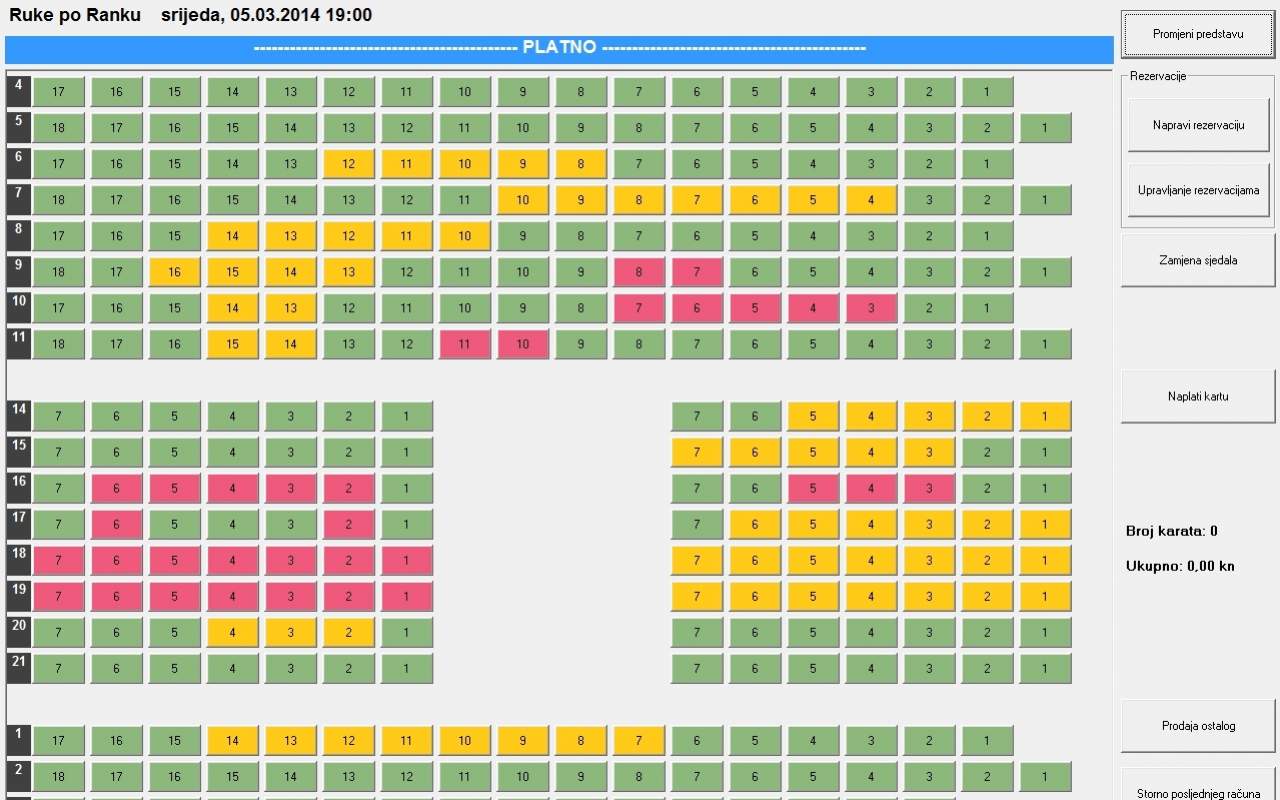Image resolution: width=1280 pixels, height=800 pixels.
Task: Select green seat 17 in row 4
Action: (x=58, y=92)
